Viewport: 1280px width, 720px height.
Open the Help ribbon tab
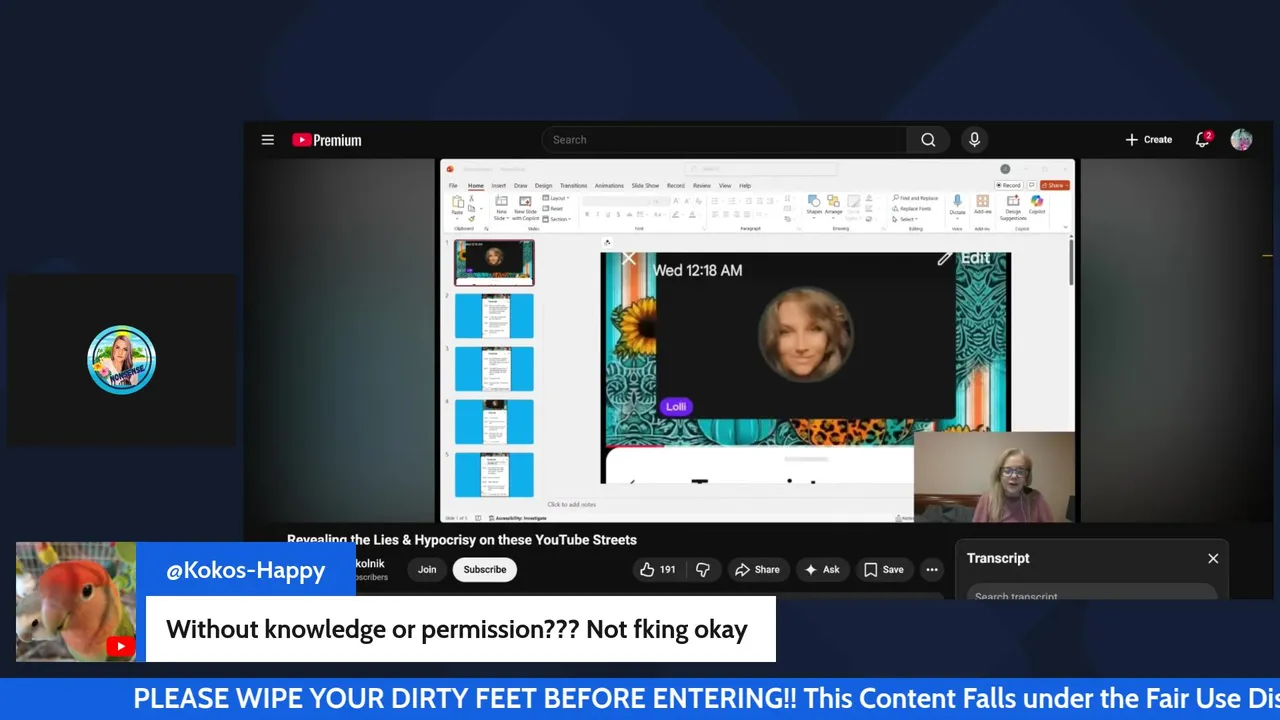click(x=745, y=186)
